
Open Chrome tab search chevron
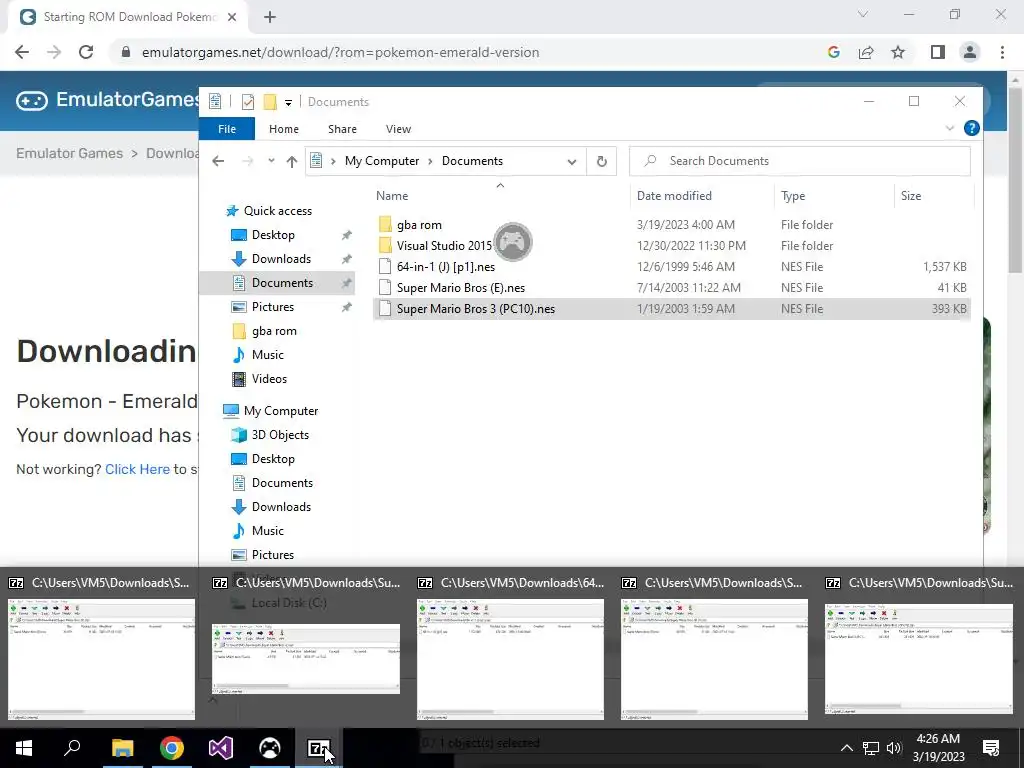click(863, 14)
